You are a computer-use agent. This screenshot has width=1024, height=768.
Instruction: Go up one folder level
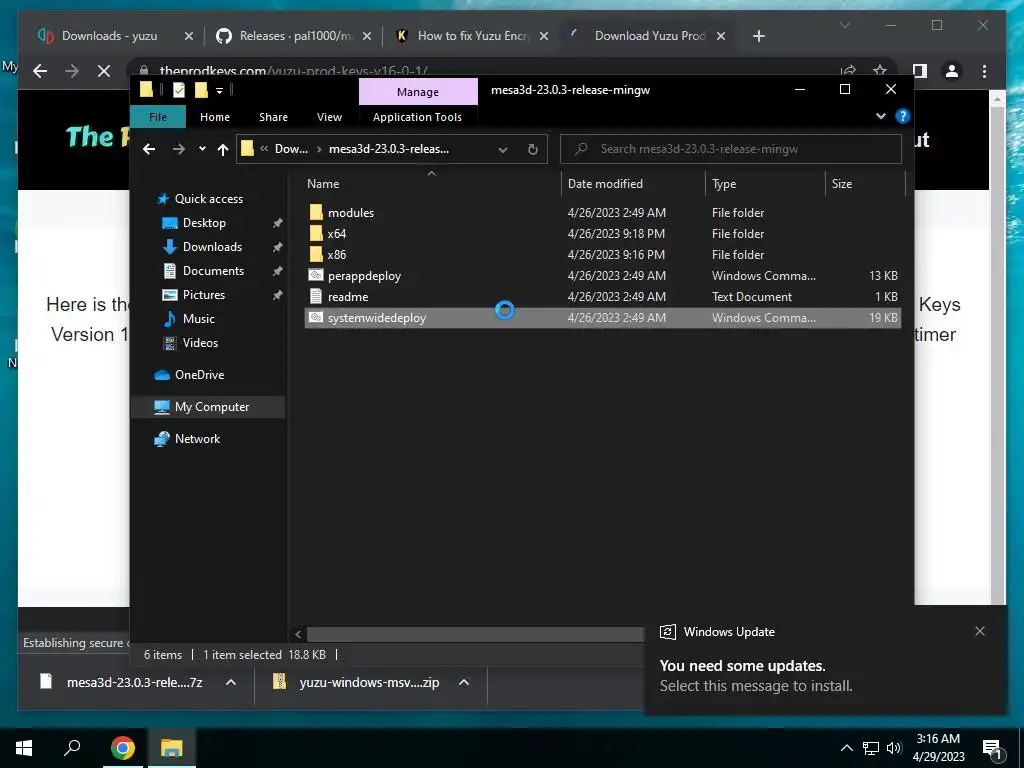(223, 150)
